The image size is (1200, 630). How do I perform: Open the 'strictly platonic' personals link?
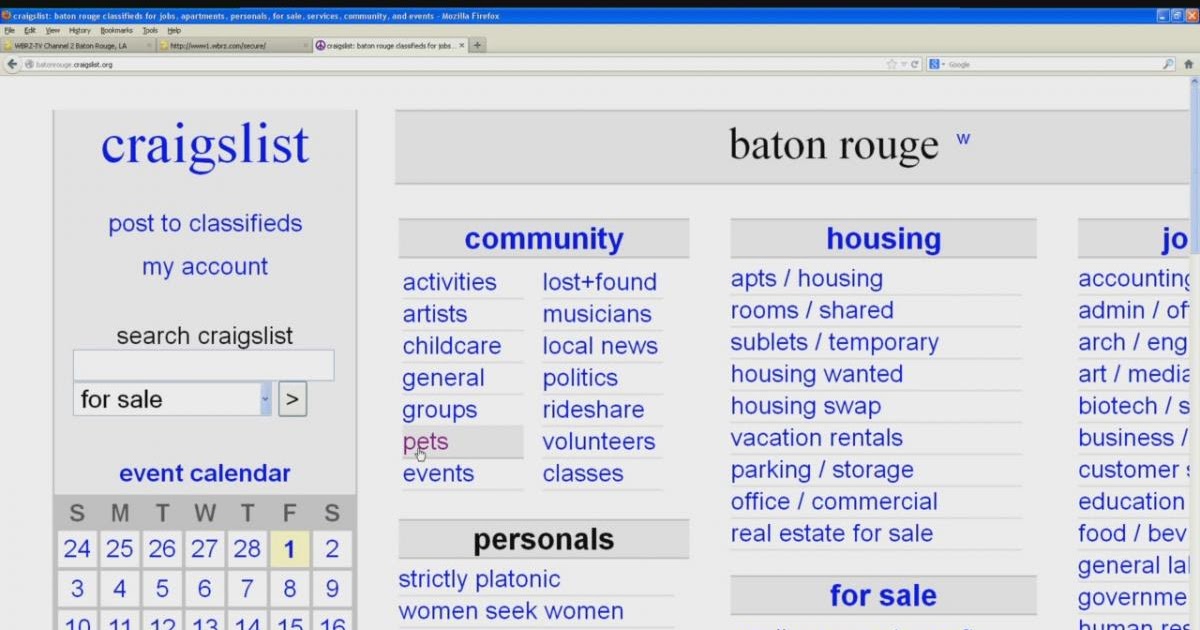click(479, 579)
